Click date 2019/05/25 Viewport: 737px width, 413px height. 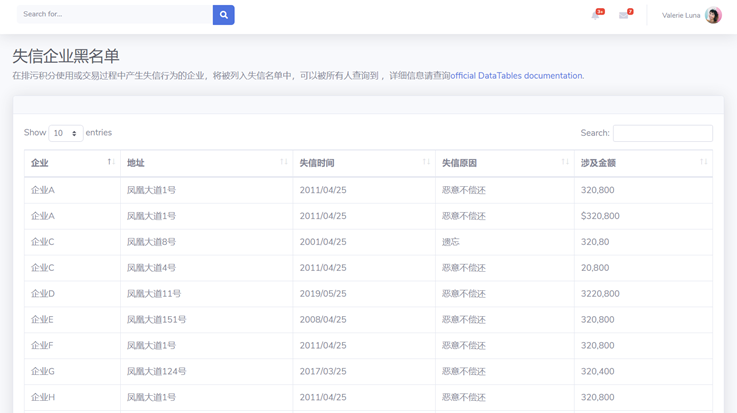(x=323, y=294)
